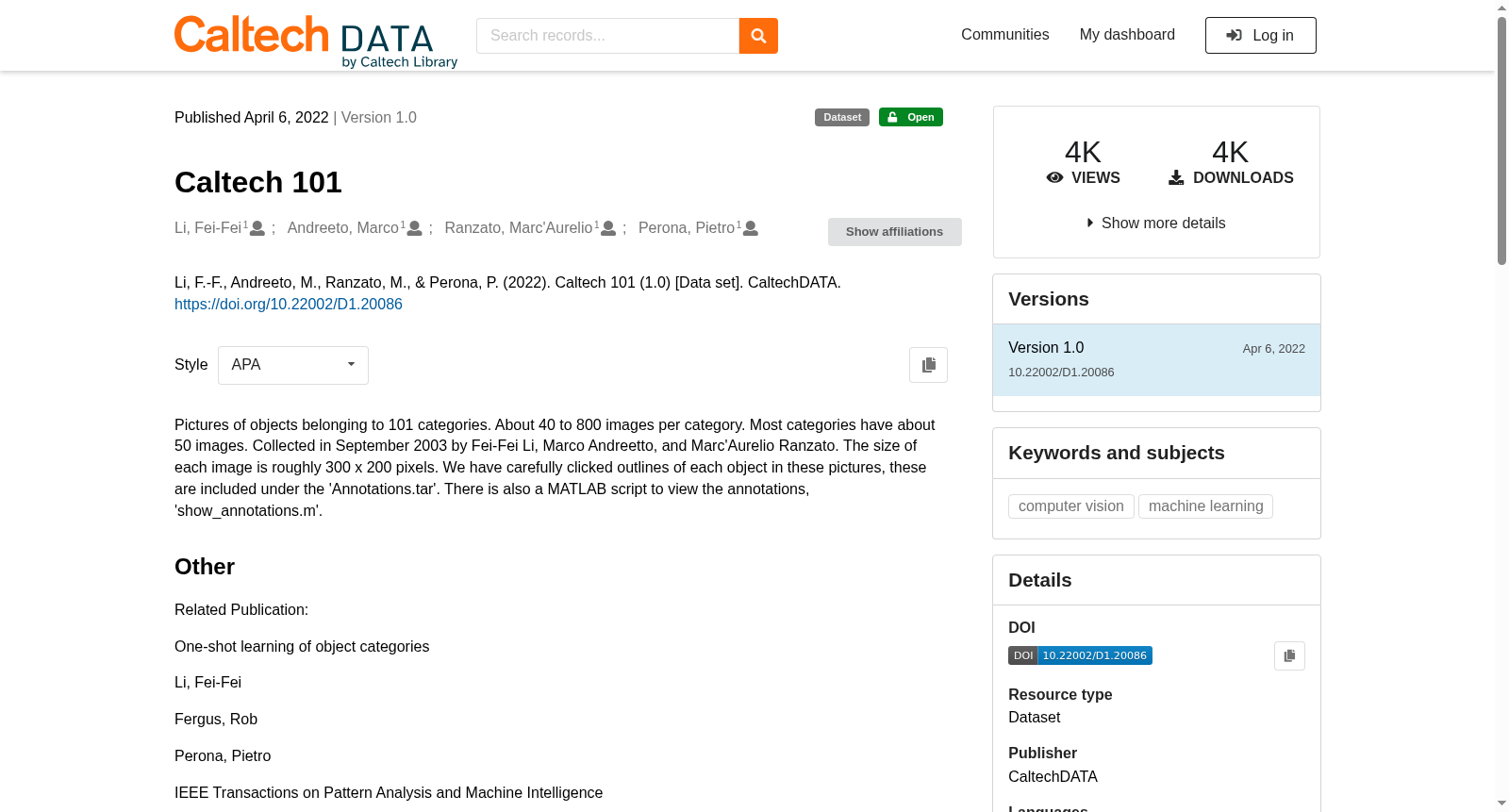Click the Caltech 101 title text
1509x812 pixels.
click(x=258, y=182)
